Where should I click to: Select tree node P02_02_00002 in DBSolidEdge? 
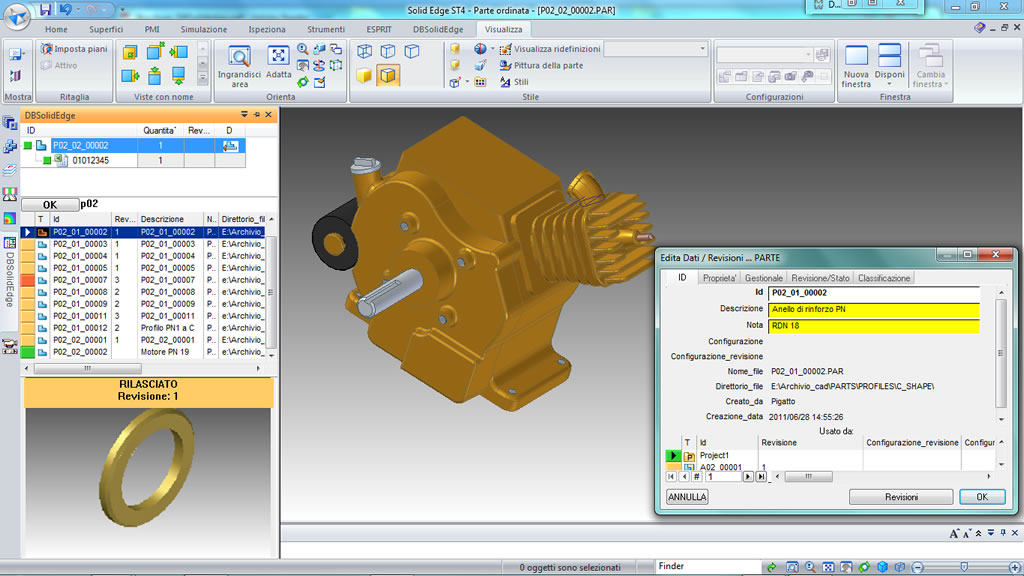(80, 146)
